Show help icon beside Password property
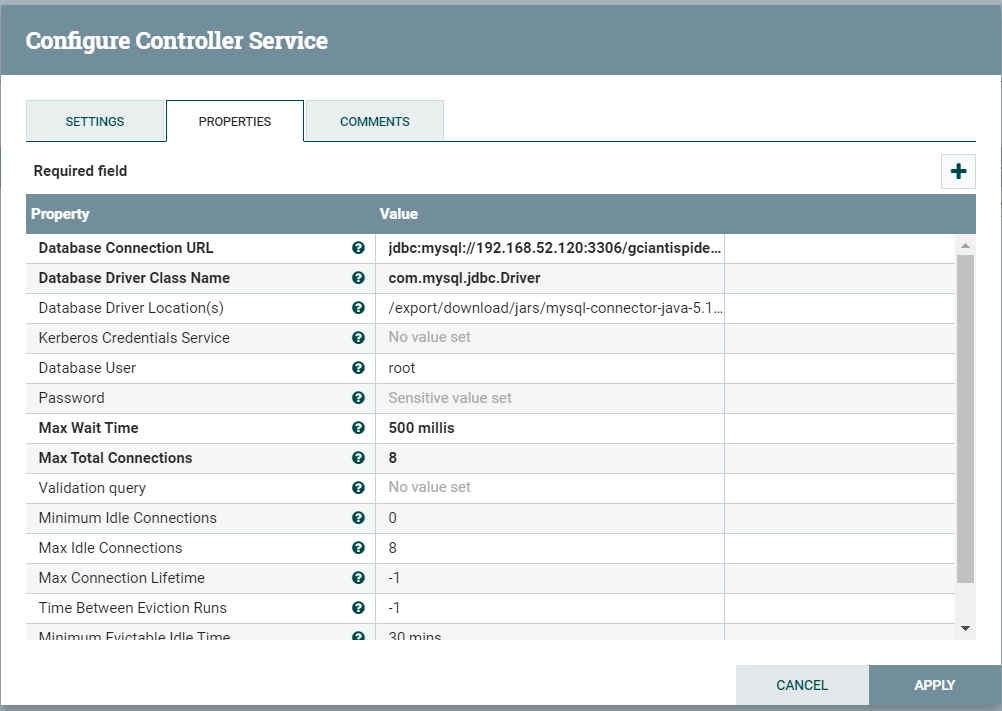 coord(358,398)
